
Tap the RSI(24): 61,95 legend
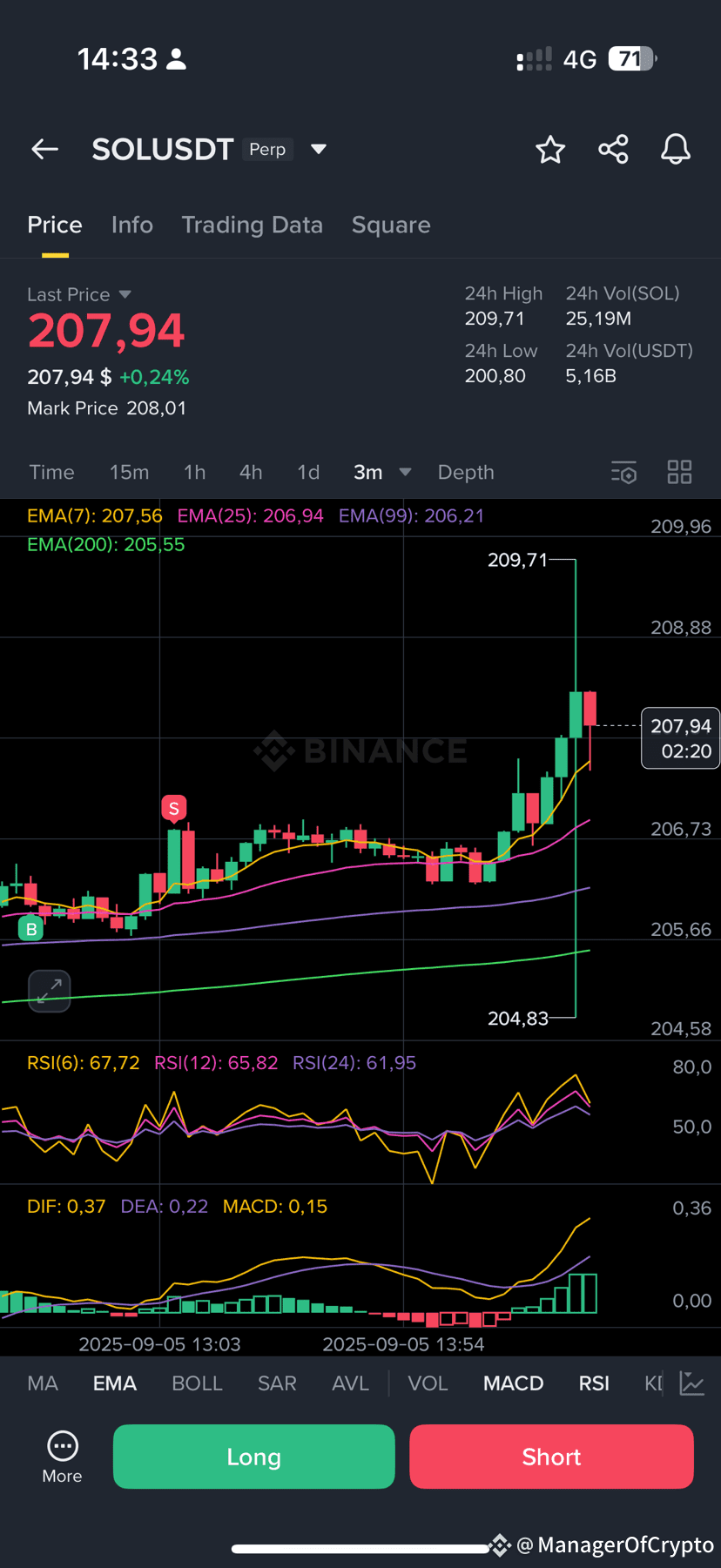click(x=354, y=1063)
